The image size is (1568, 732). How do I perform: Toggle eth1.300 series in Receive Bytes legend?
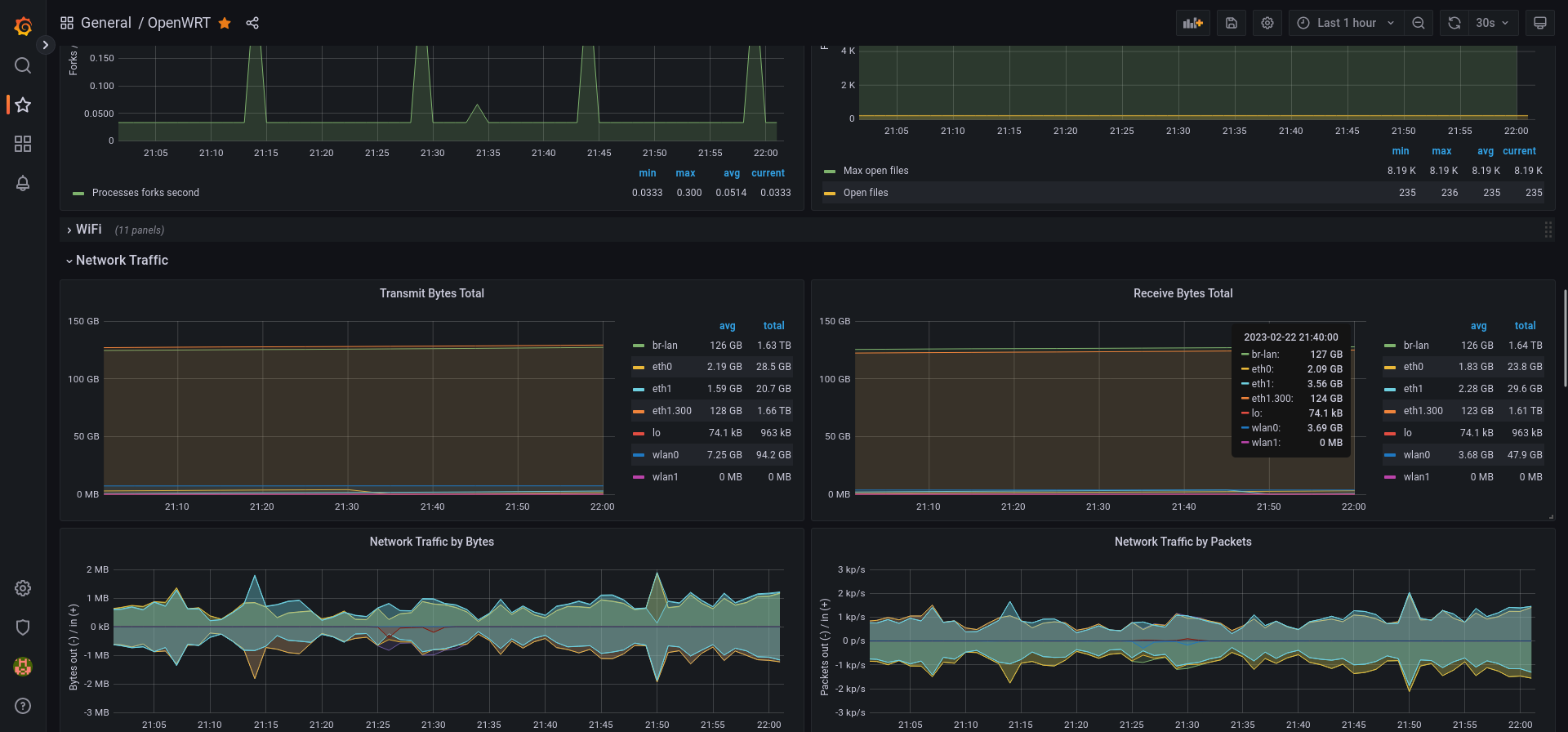1423,411
